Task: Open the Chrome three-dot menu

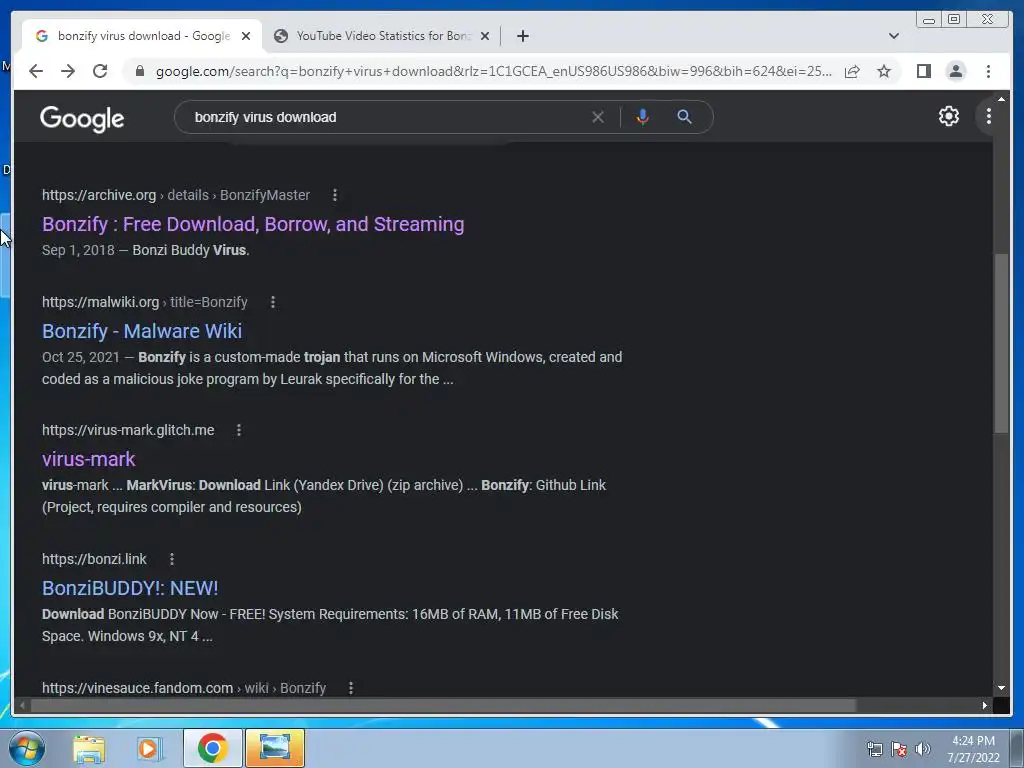Action: point(988,71)
